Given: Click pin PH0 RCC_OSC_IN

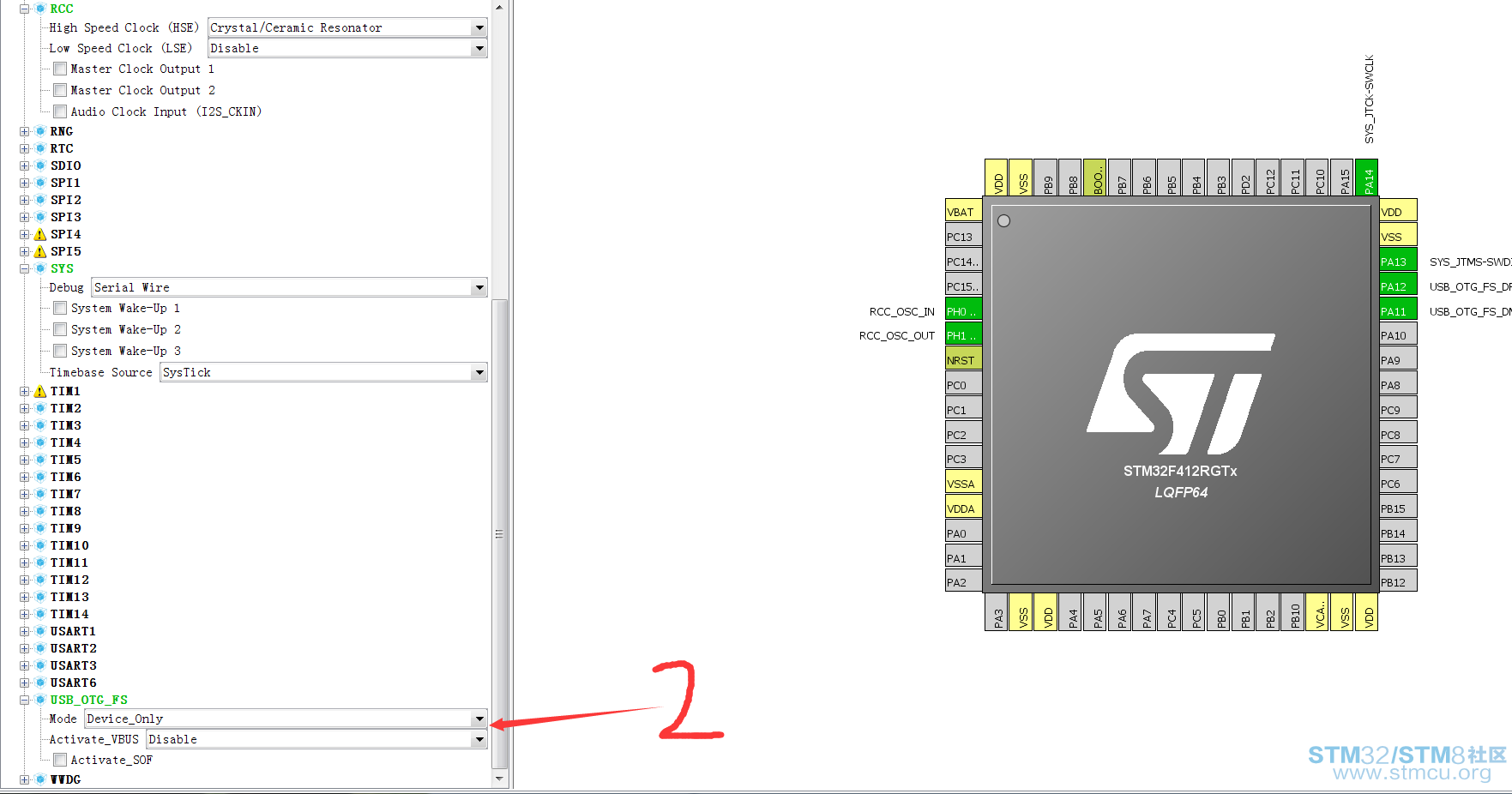Looking at the screenshot, I should pyautogui.click(x=963, y=310).
